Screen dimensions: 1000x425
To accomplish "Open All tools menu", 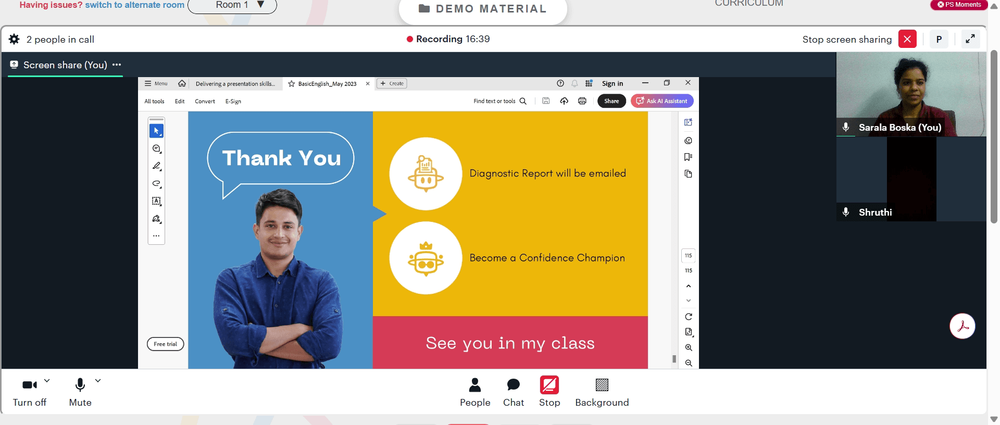I will coord(154,101).
